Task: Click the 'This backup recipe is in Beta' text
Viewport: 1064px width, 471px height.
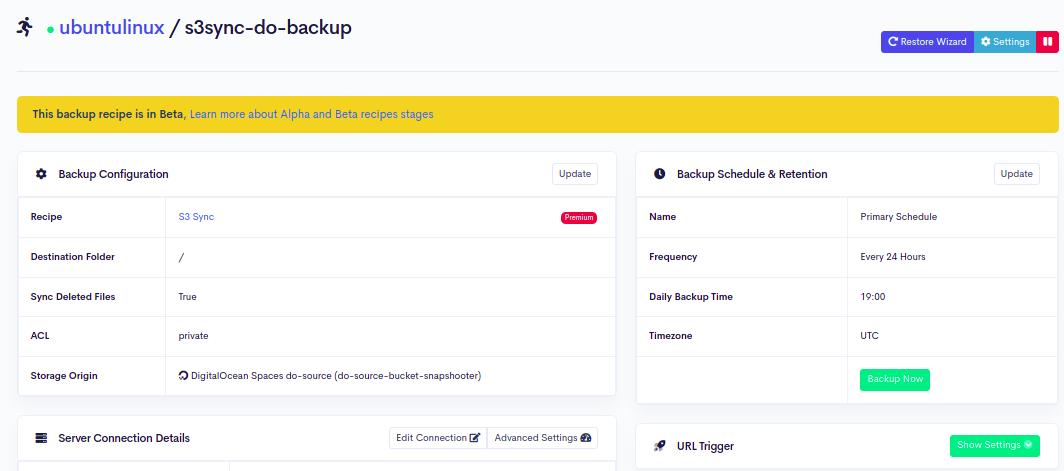Action: (x=109, y=114)
